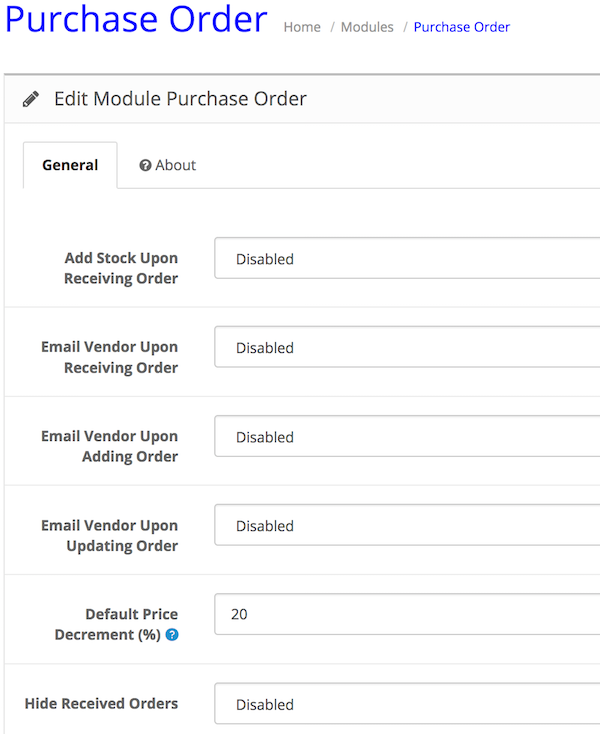Go to Modules breadcrumb link
This screenshot has height=734, width=600.
[x=367, y=27]
